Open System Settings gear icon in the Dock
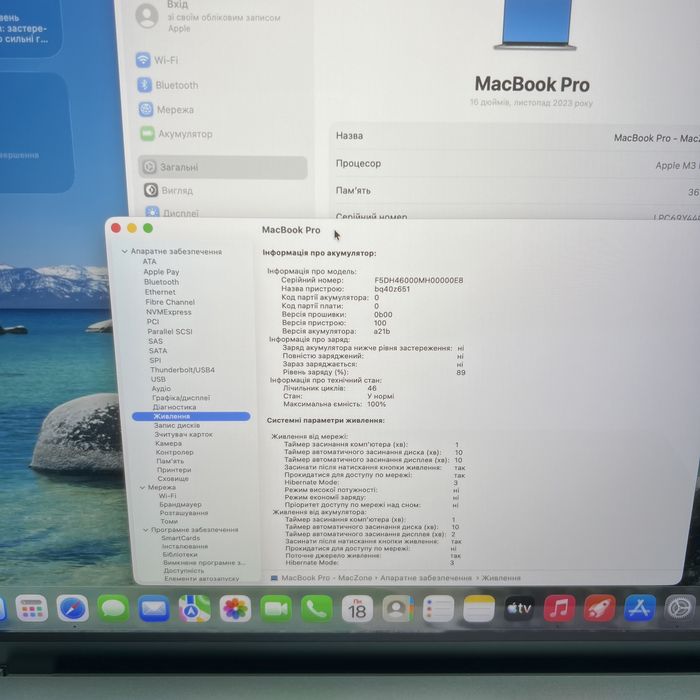 [679, 608]
